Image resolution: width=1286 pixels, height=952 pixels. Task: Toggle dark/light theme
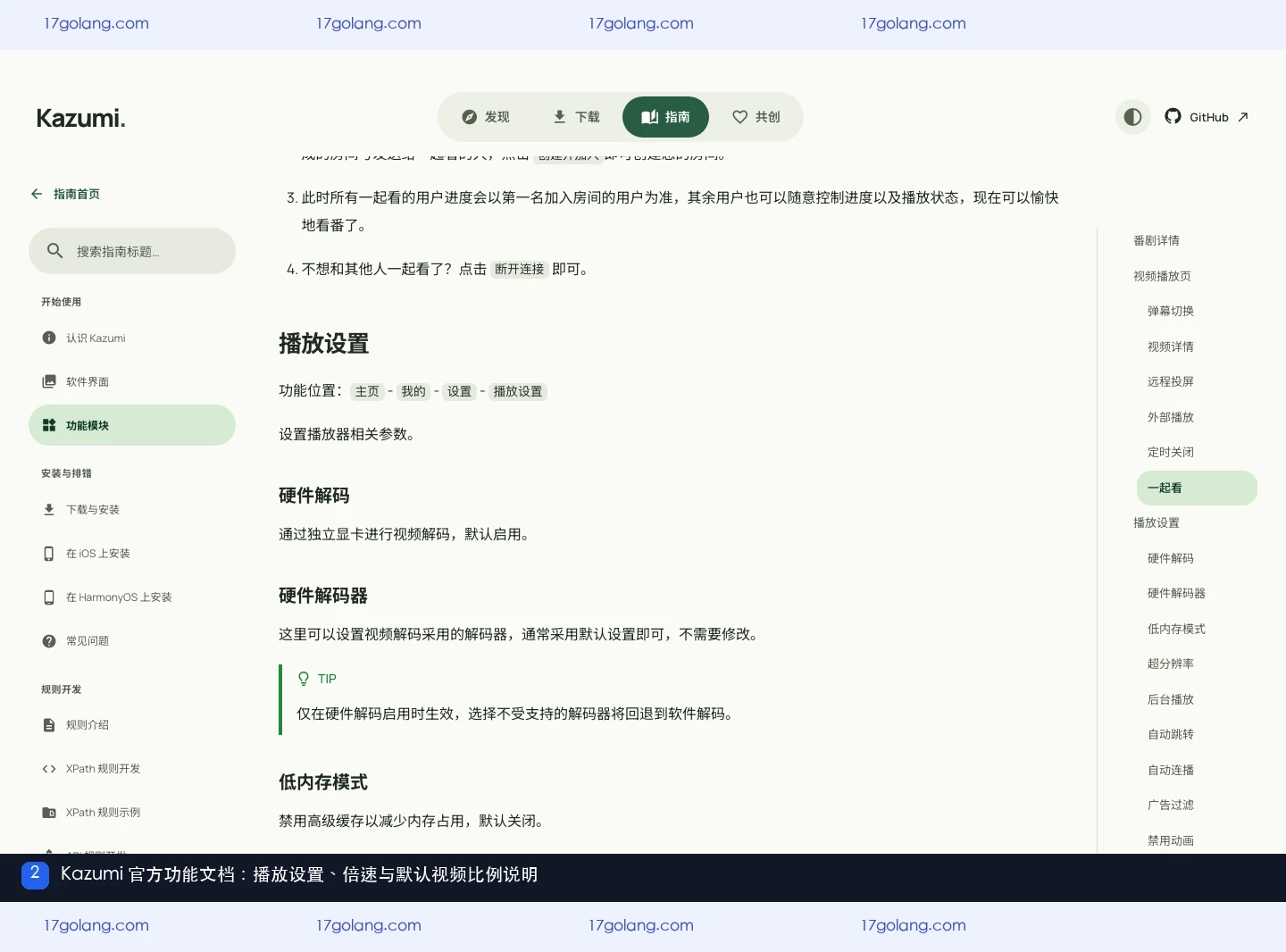click(1132, 117)
